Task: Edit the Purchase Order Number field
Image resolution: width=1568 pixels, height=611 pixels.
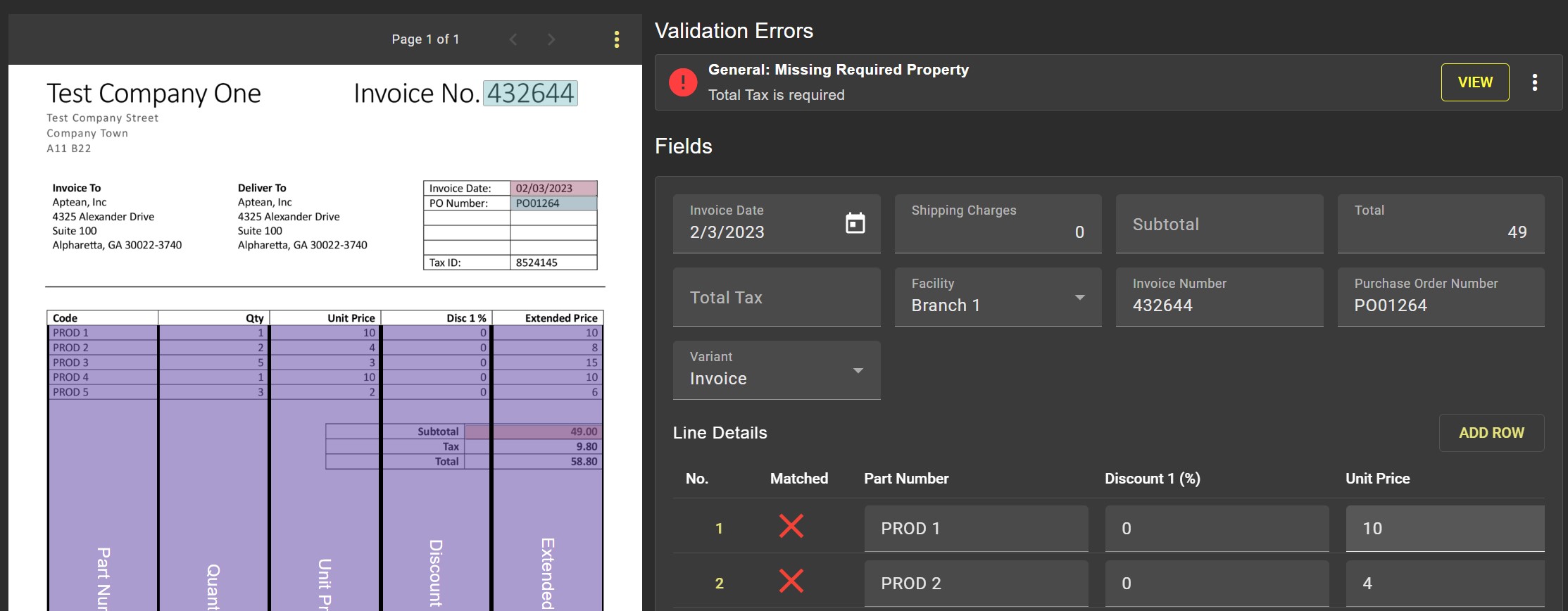Action: pyautogui.click(x=1440, y=304)
